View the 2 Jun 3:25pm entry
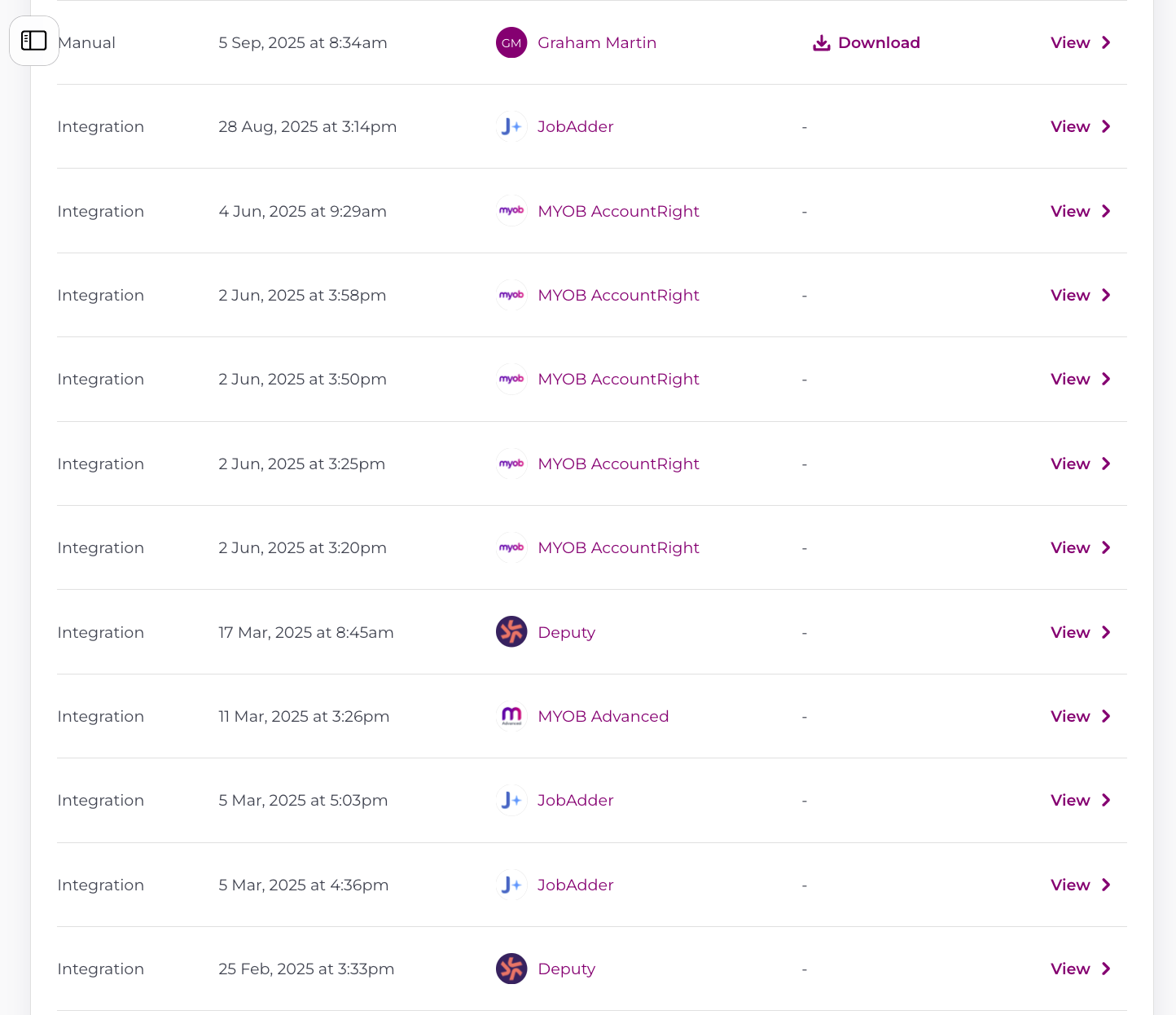Viewport: 1176px width, 1015px height. (x=1069, y=464)
